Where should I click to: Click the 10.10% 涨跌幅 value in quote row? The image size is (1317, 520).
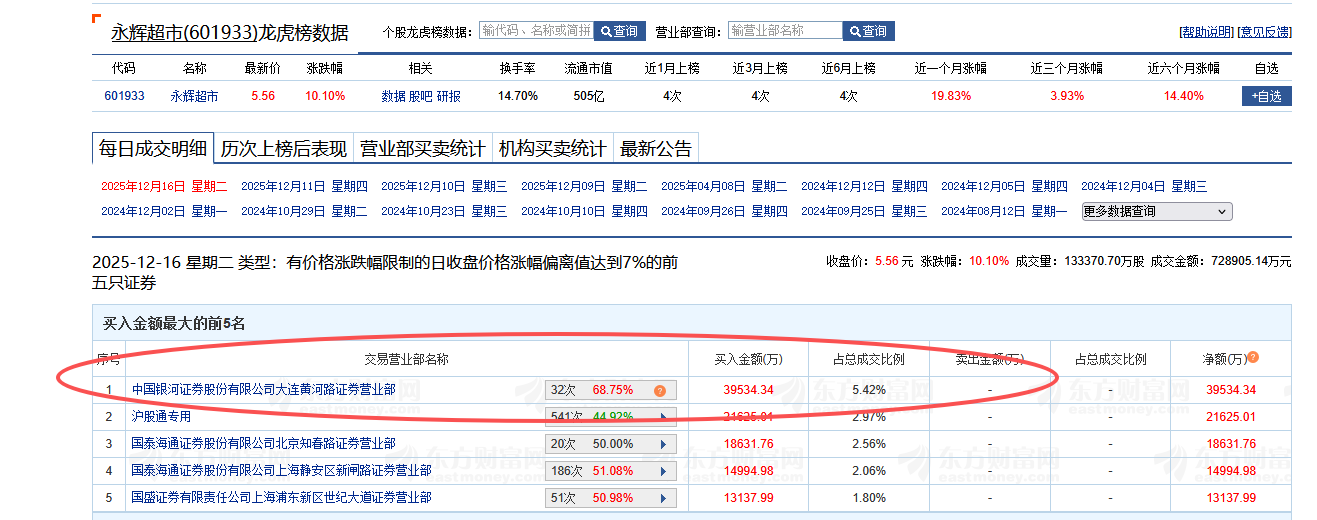[325, 96]
